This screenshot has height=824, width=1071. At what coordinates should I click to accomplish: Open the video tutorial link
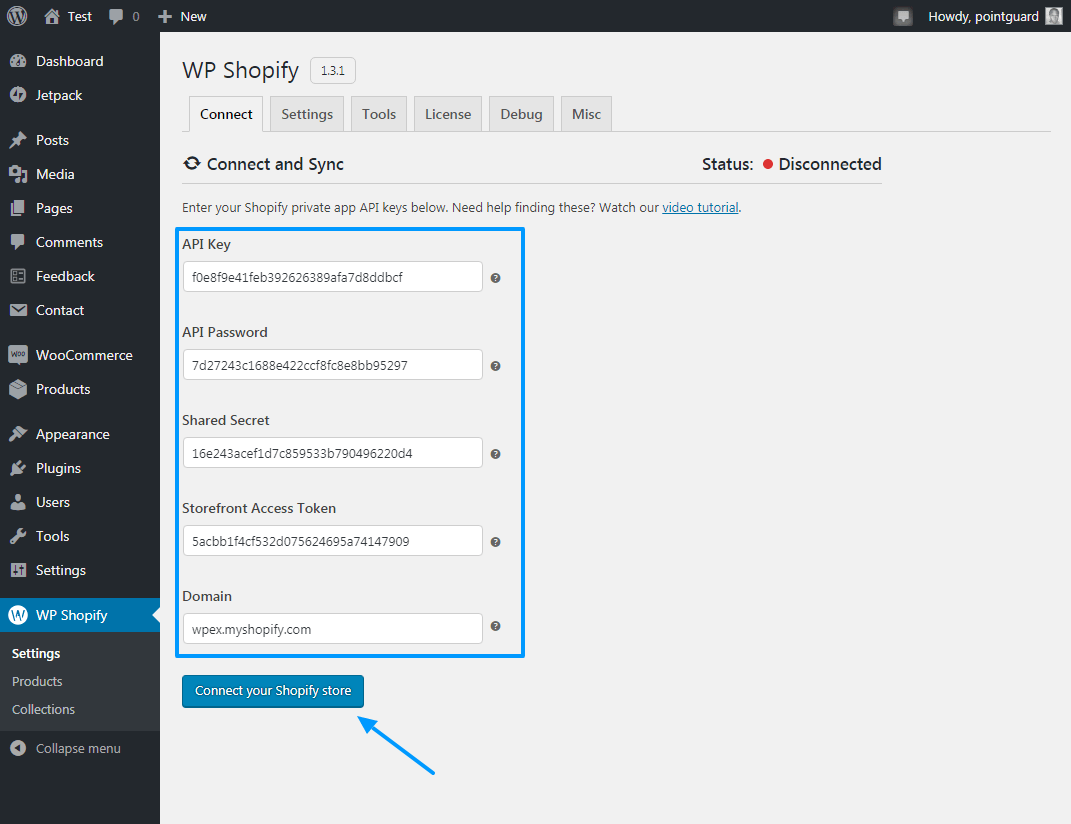pos(700,208)
